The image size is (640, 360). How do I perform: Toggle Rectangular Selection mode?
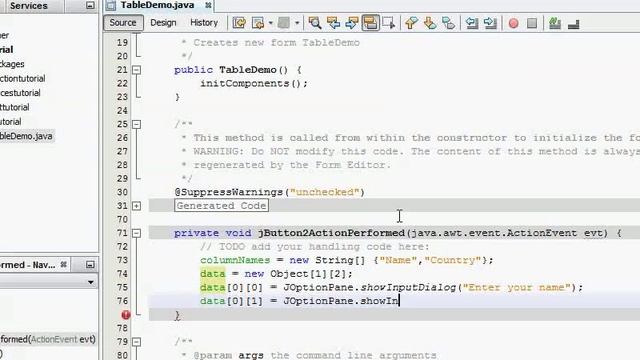tap(389, 23)
